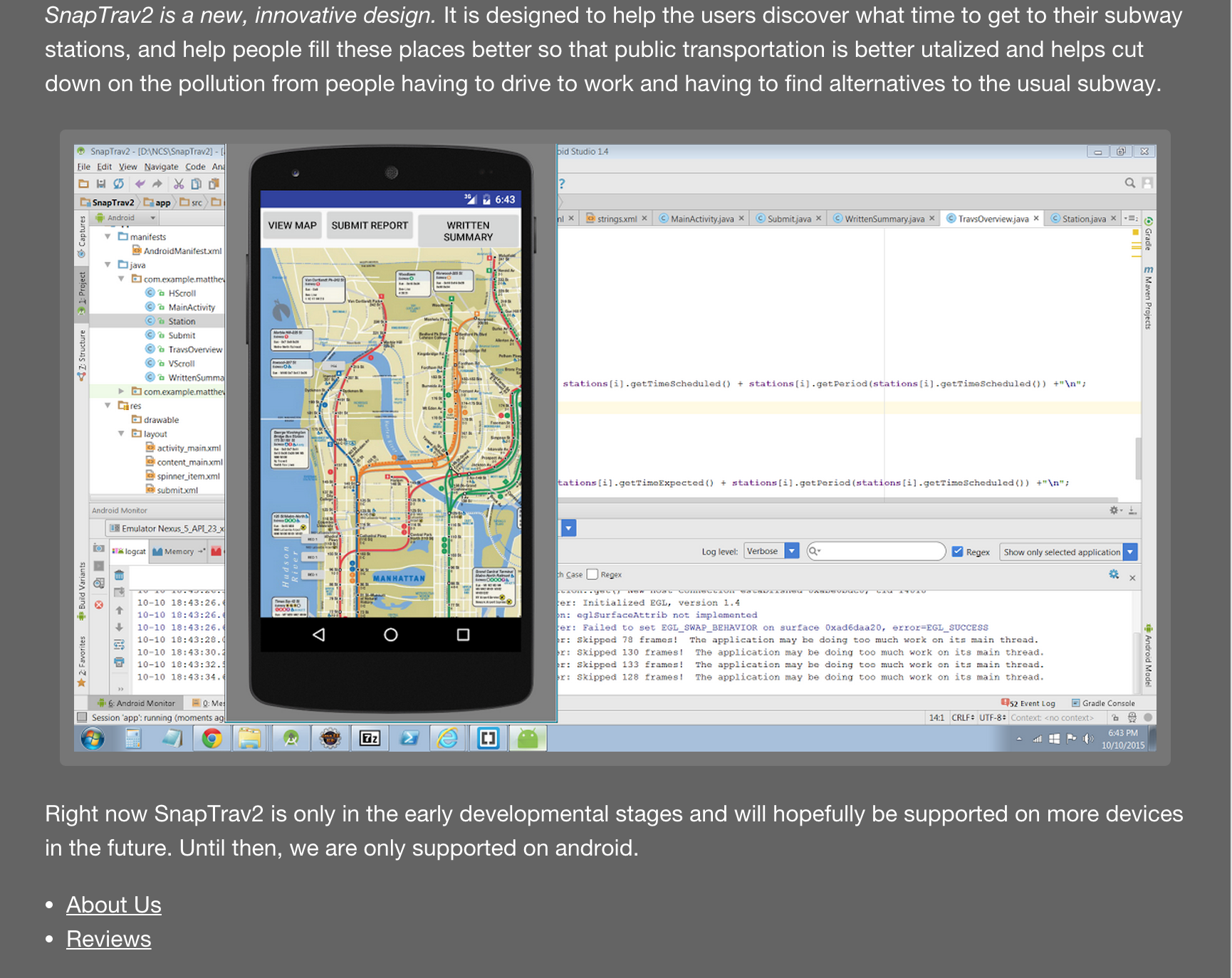Open Chrome from the Windows taskbar
The image size is (1232, 978).
212,739
